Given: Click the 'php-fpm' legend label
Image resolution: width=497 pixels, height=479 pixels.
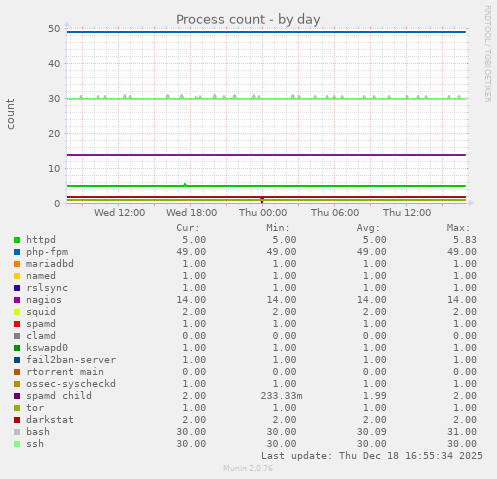Looking at the screenshot, I should (47, 252).
